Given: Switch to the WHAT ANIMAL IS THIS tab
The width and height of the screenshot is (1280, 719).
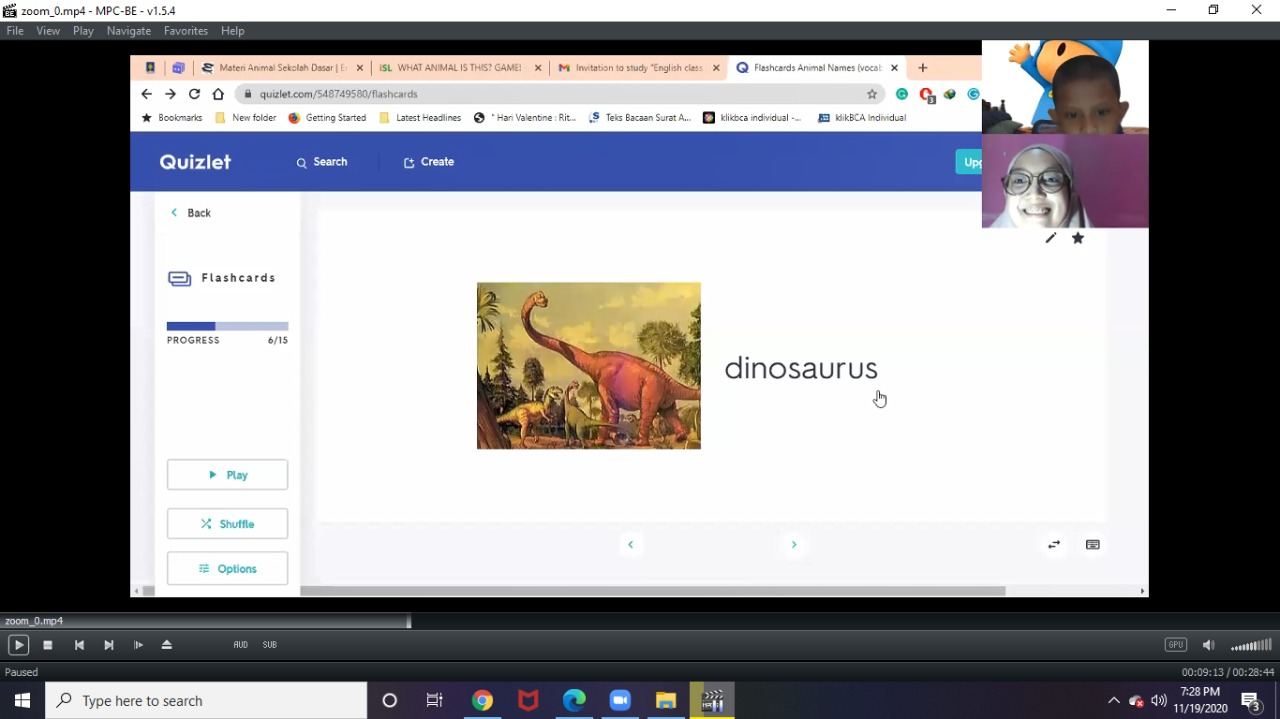Looking at the screenshot, I should 455,67.
